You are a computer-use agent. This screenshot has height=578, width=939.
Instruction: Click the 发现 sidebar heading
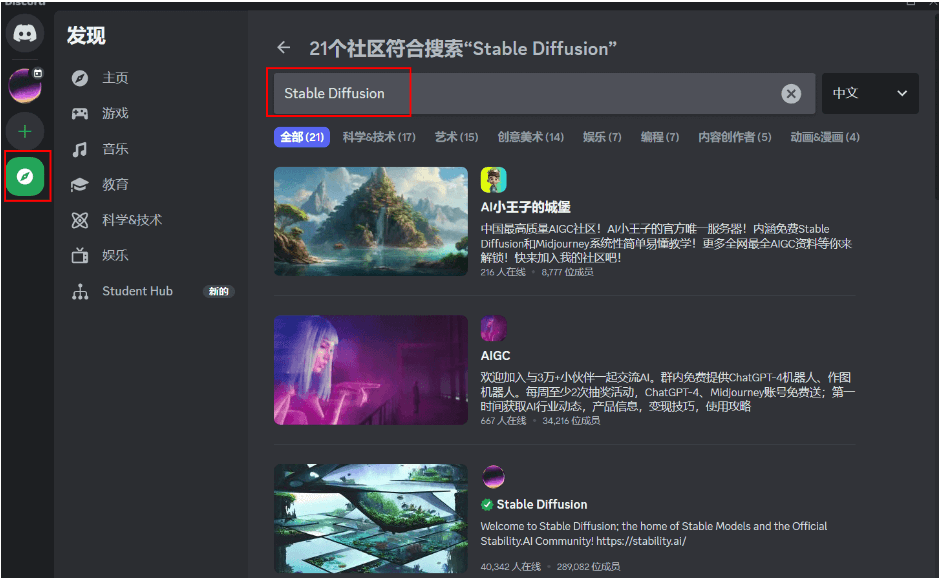[x=86, y=35]
